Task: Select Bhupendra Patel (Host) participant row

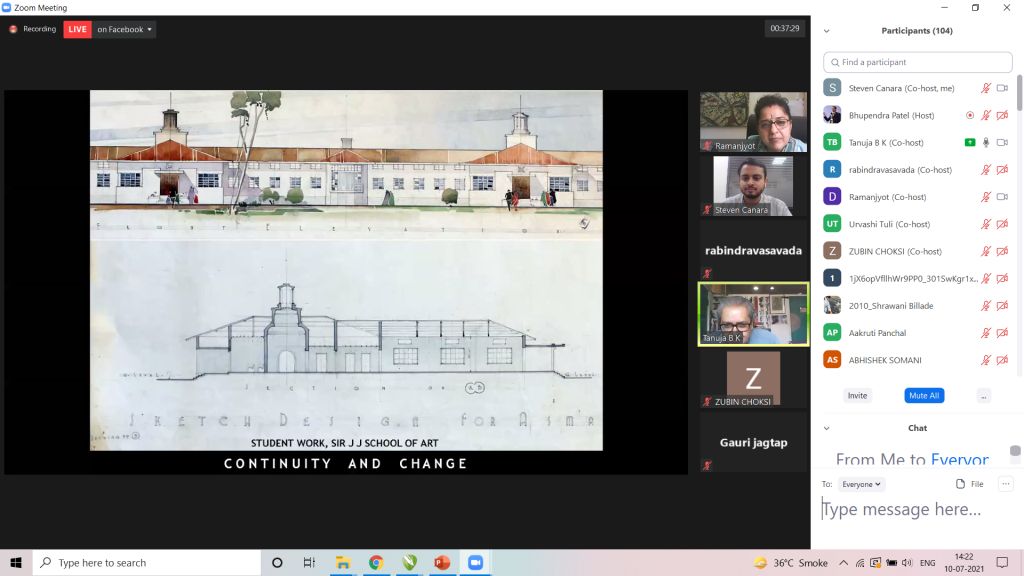Action: tap(918, 116)
